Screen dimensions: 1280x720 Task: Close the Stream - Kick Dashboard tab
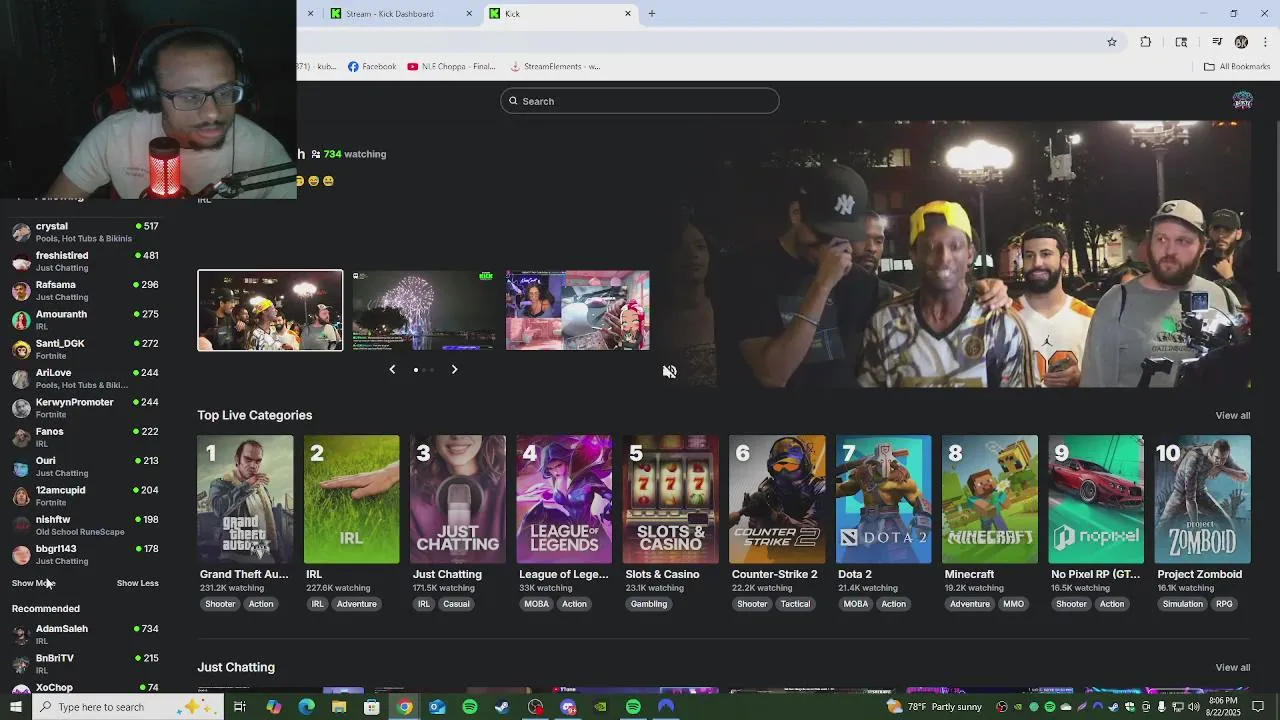[x=469, y=14]
